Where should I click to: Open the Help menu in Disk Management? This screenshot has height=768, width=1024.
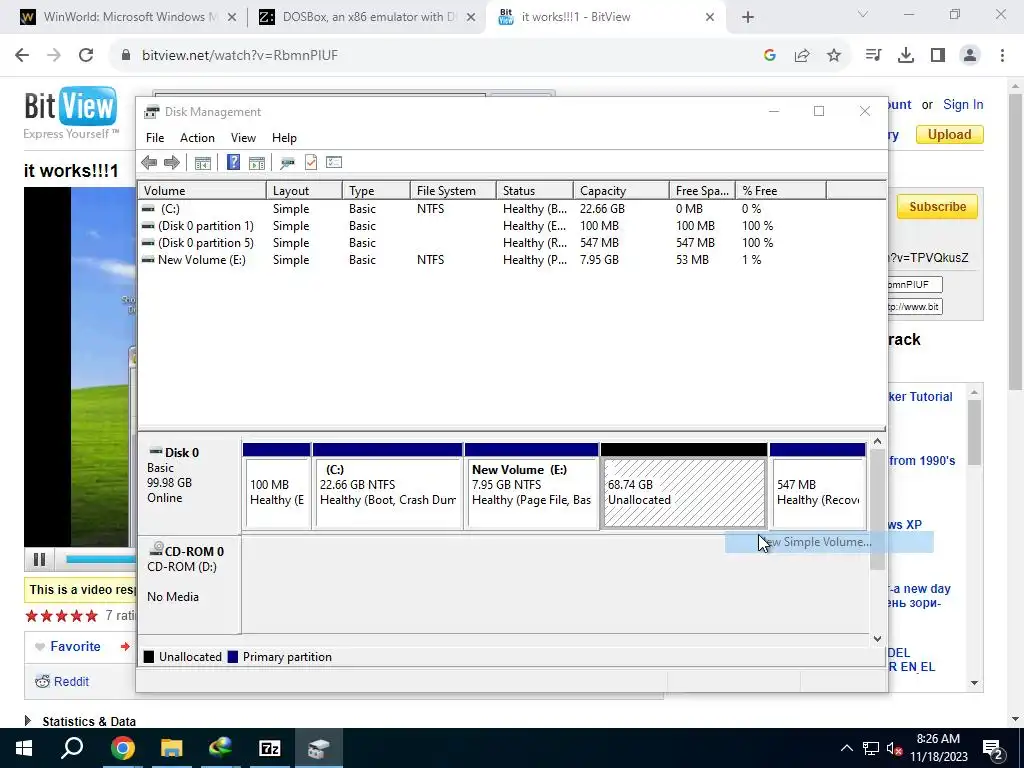pyautogui.click(x=284, y=138)
